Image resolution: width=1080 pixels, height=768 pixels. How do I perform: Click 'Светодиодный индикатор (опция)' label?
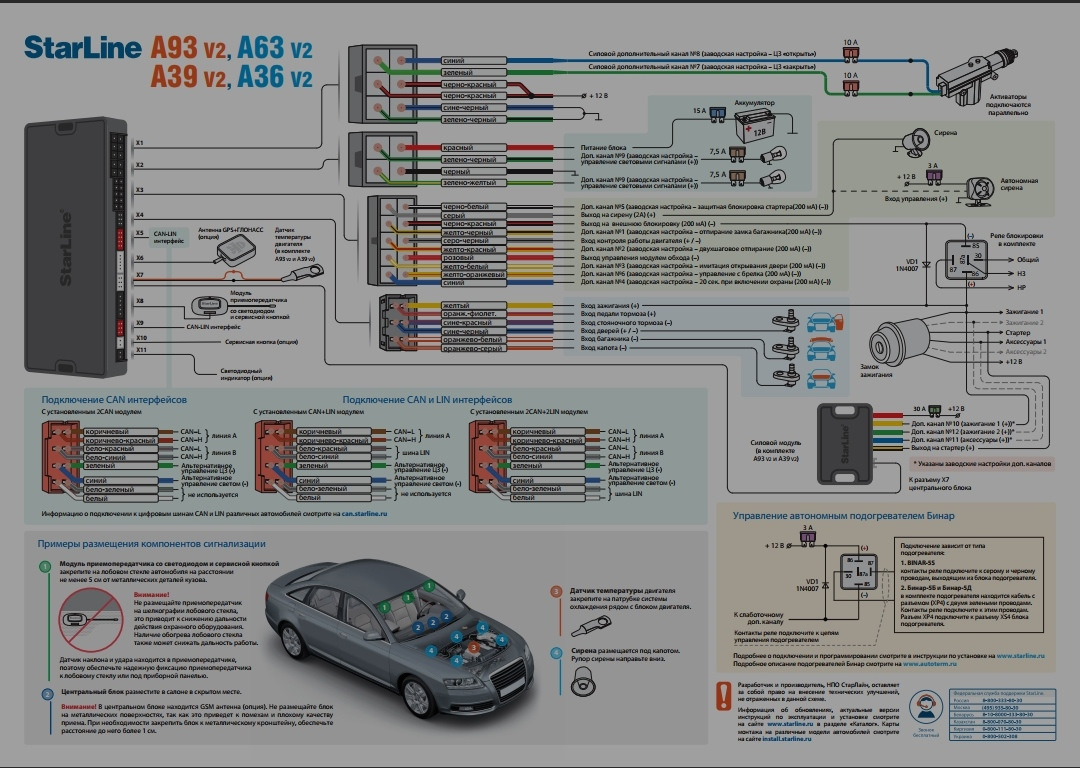coord(247,374)
